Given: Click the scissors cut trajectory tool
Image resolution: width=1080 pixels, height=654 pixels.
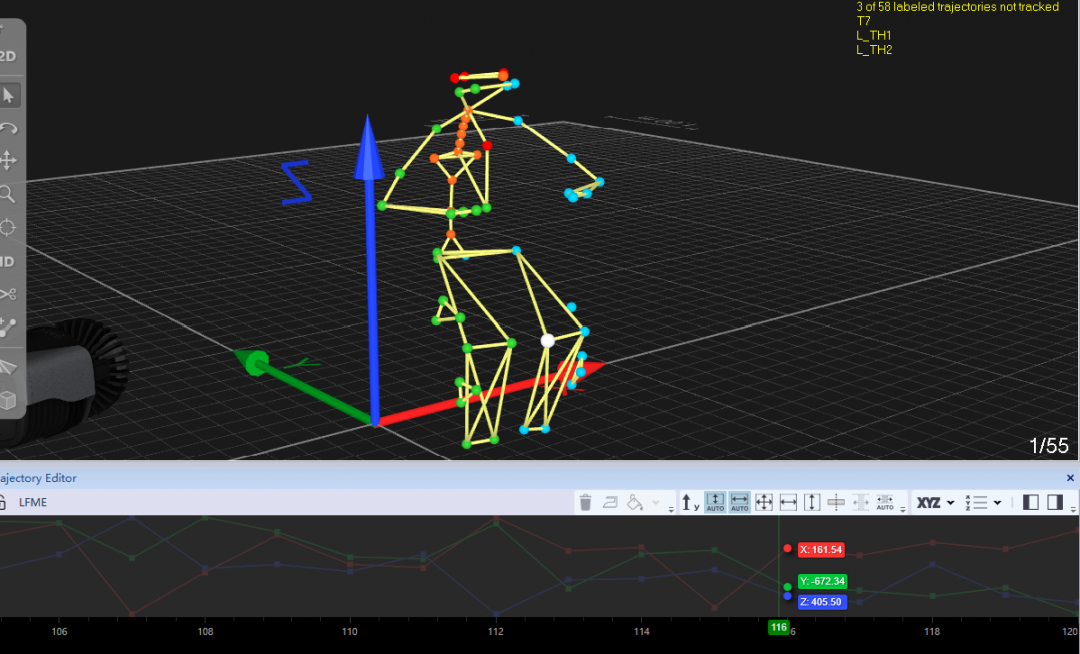Looking at the screenshot, I should coord(8,294).
